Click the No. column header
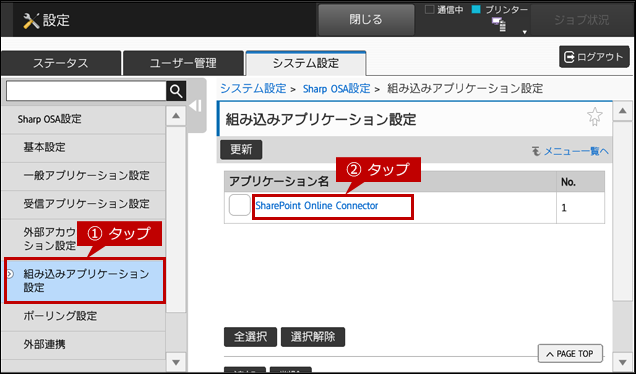Viewport: 636px width, 374px height. [580, 181]
